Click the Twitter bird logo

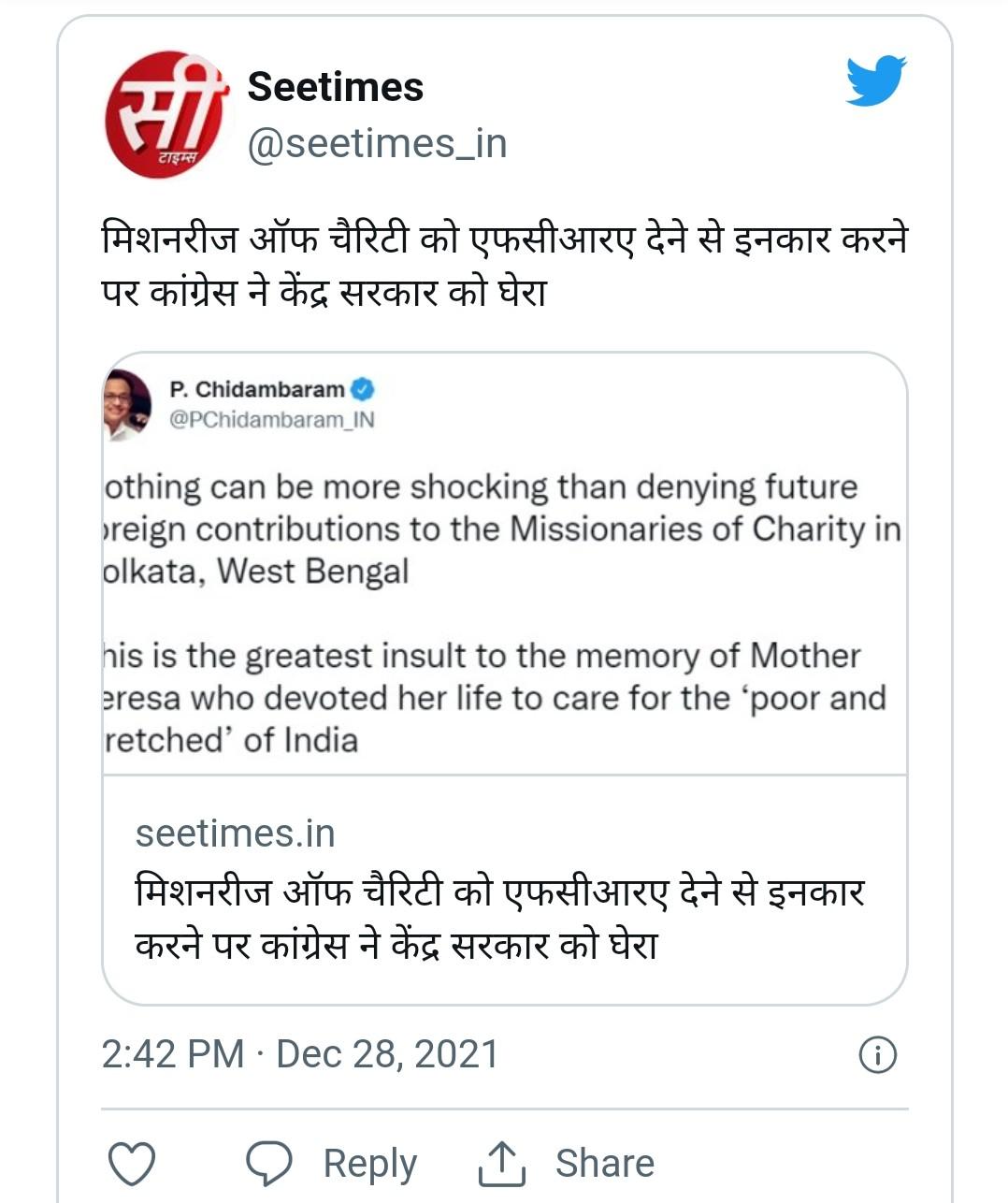pyautogui.click(x=875, y=80)
